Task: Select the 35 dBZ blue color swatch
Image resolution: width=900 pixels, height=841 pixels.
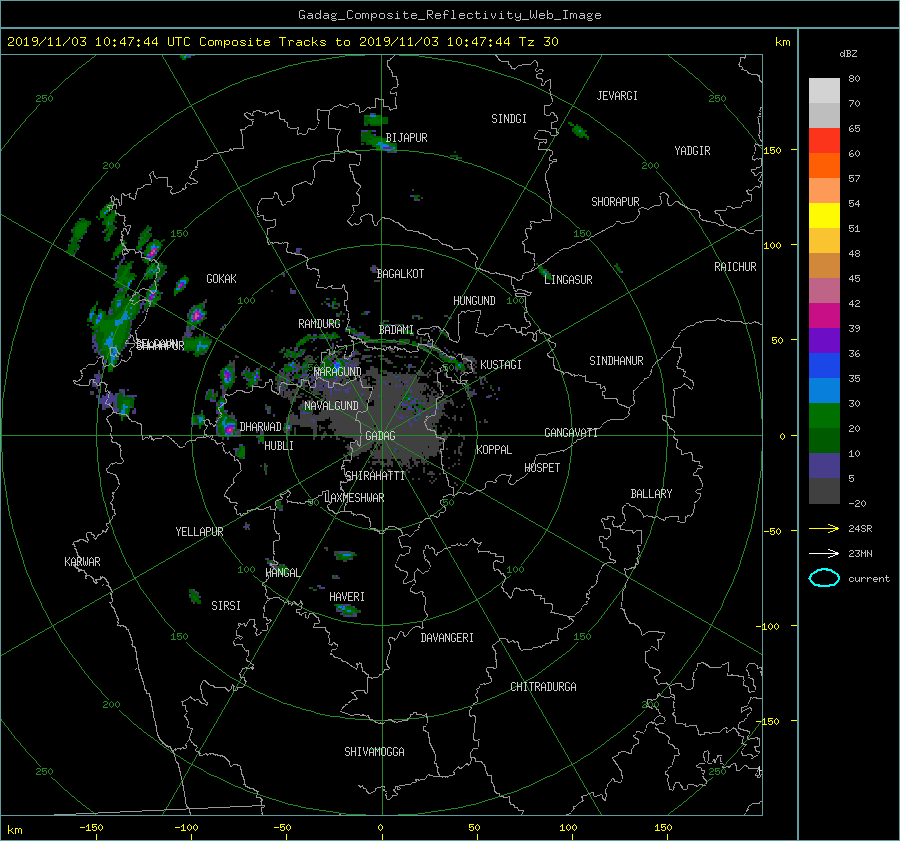Action: pos(824,365)
